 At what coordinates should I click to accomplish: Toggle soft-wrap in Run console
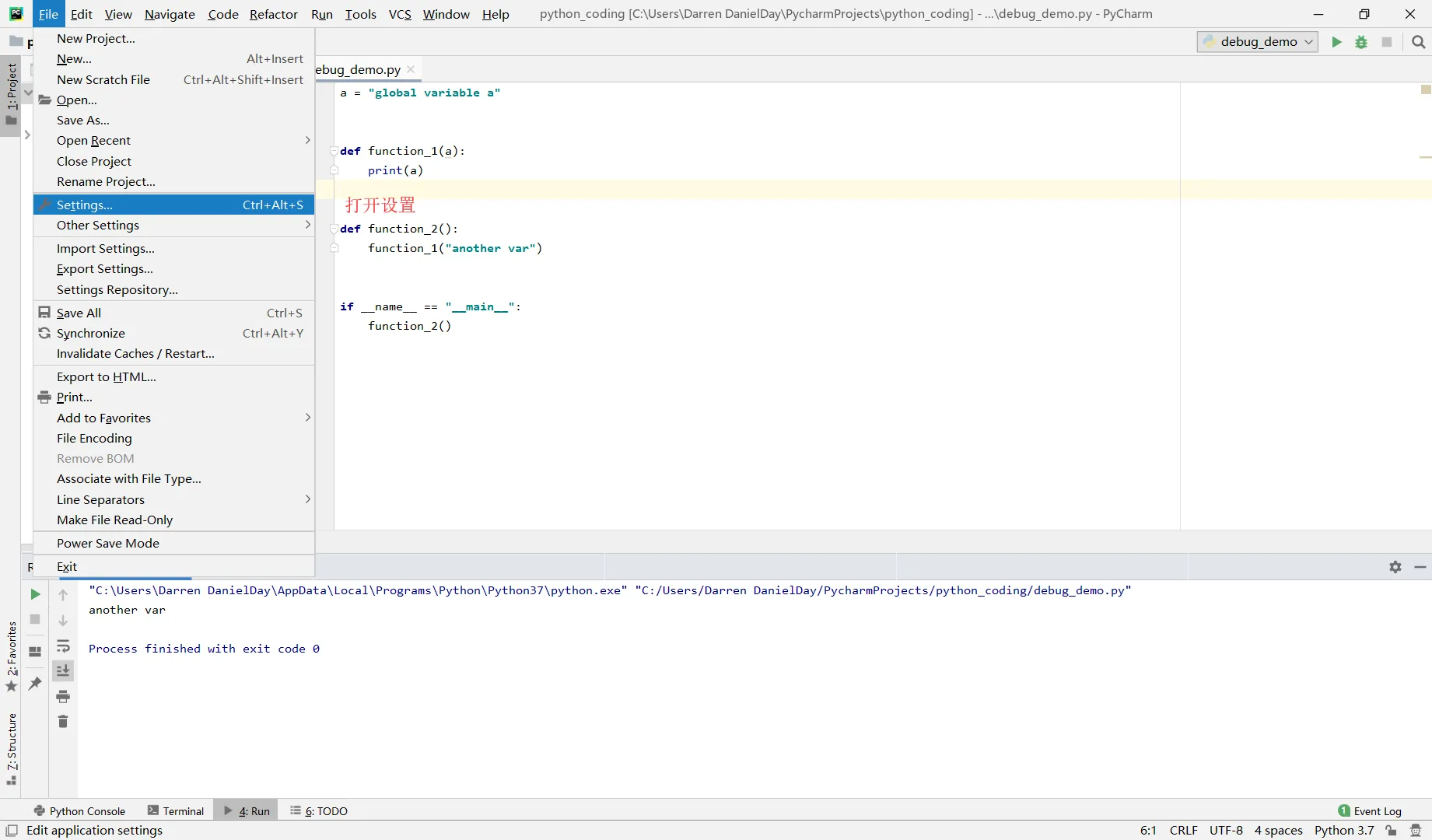pos(63,646)
